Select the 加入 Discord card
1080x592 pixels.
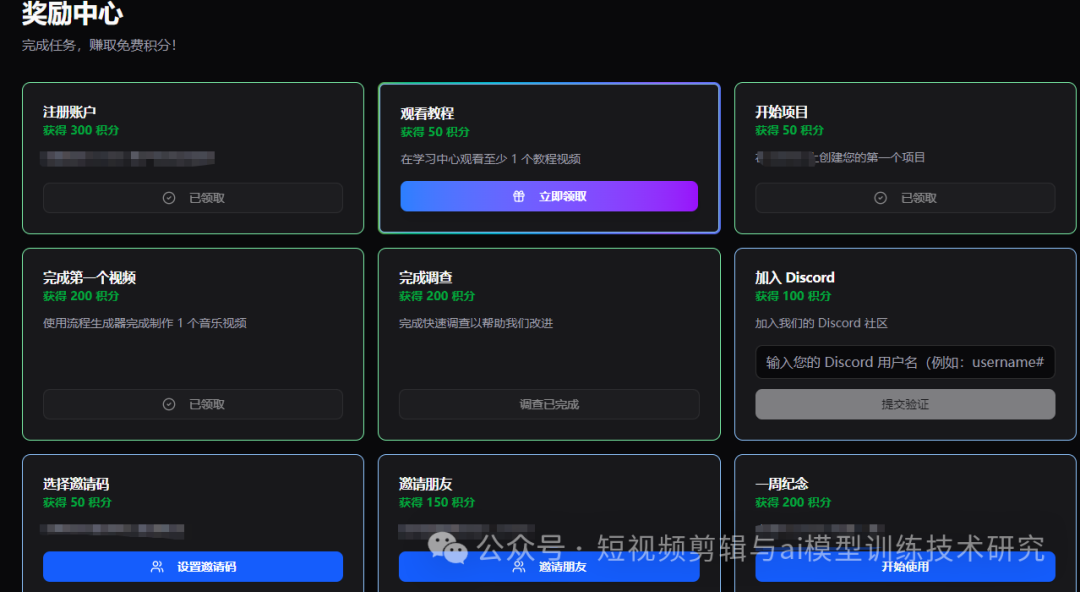[x=904, y=343]
